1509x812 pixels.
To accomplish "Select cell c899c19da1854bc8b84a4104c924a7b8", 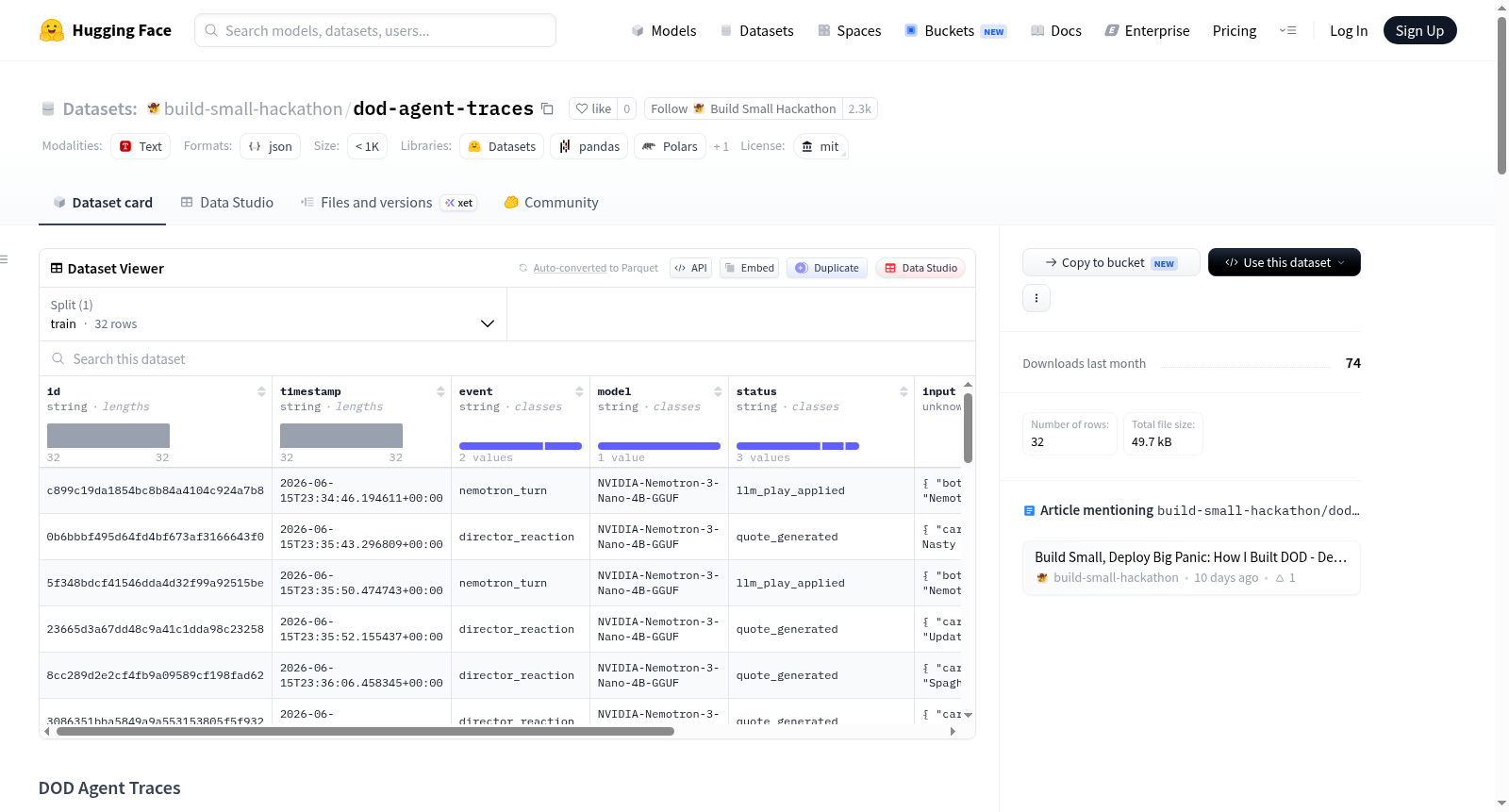I will [x=156, y=490].
